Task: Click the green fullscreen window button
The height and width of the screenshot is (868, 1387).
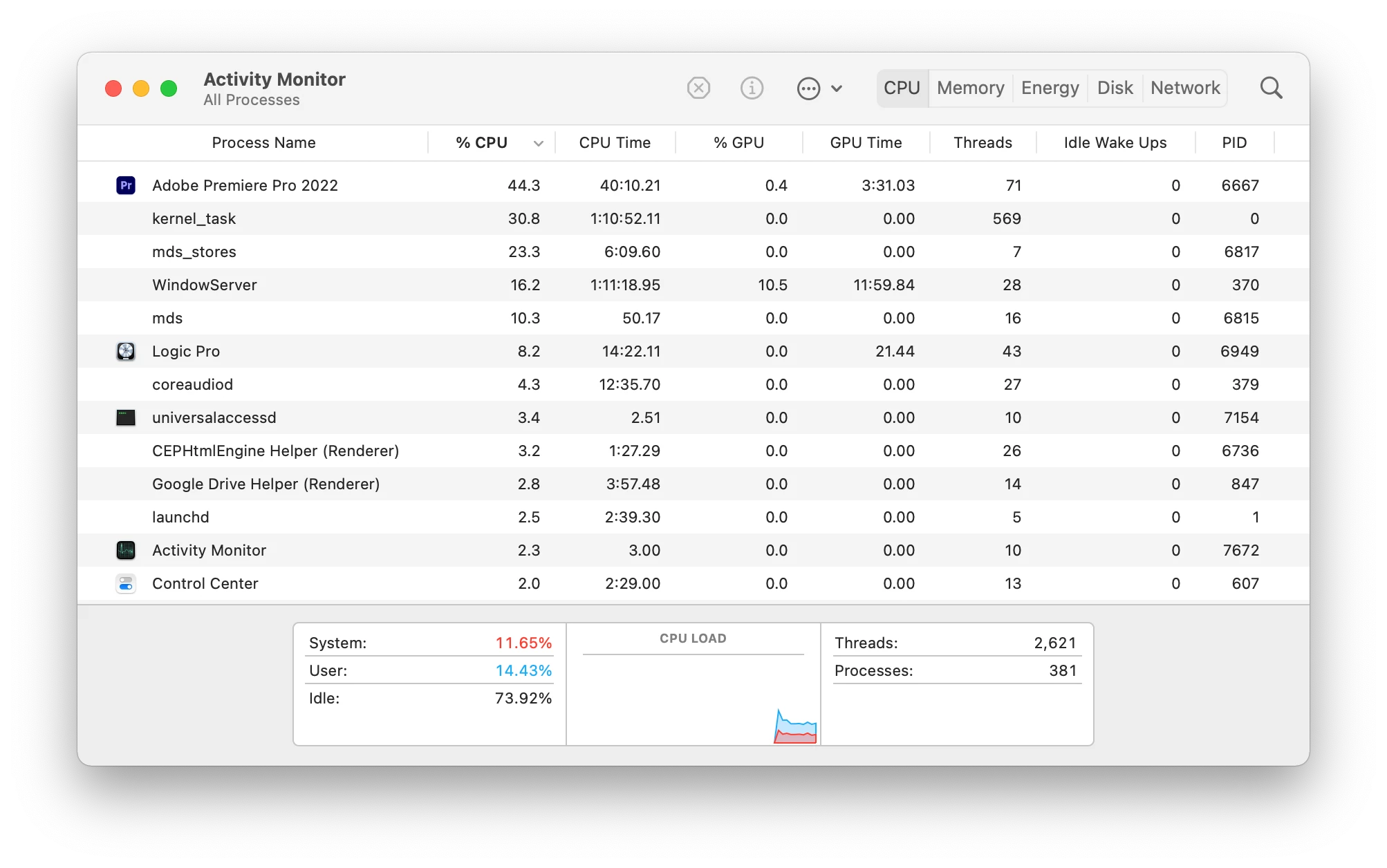Action: pos(169,88)
